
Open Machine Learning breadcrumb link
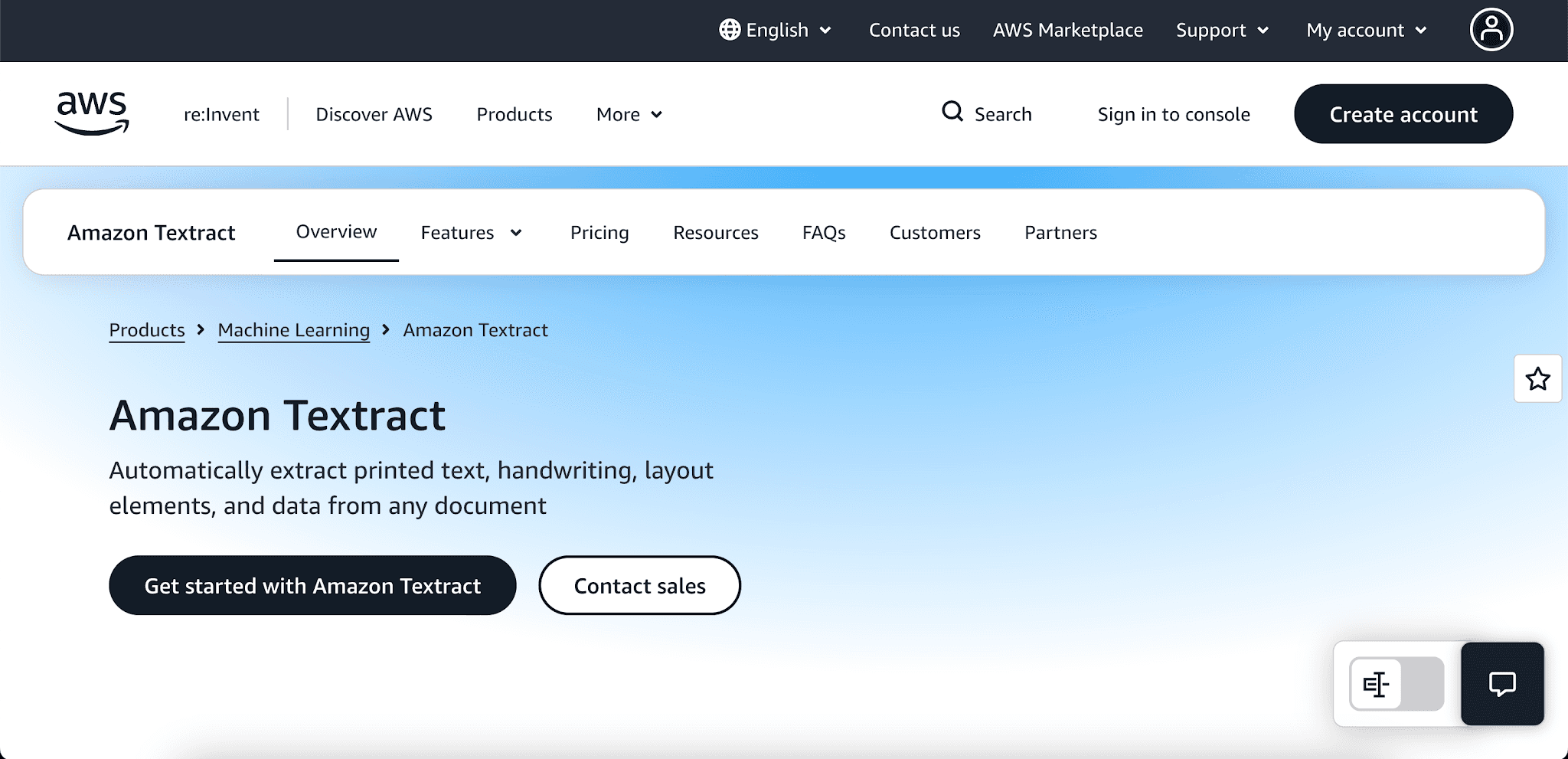294,330
